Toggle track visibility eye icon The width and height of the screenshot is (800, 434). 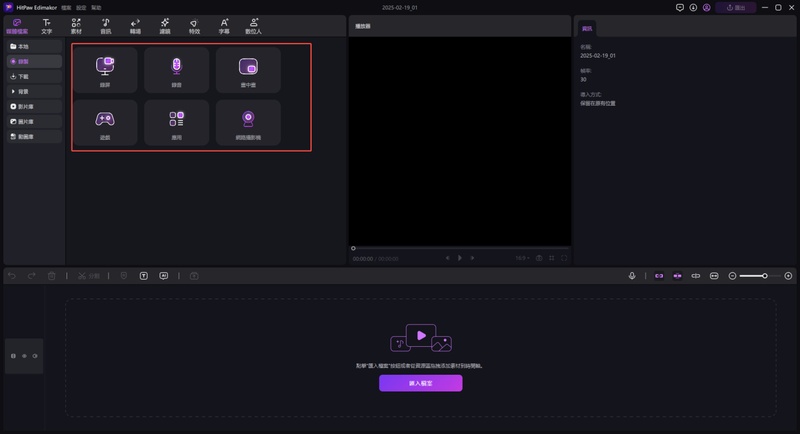point(24,356)
